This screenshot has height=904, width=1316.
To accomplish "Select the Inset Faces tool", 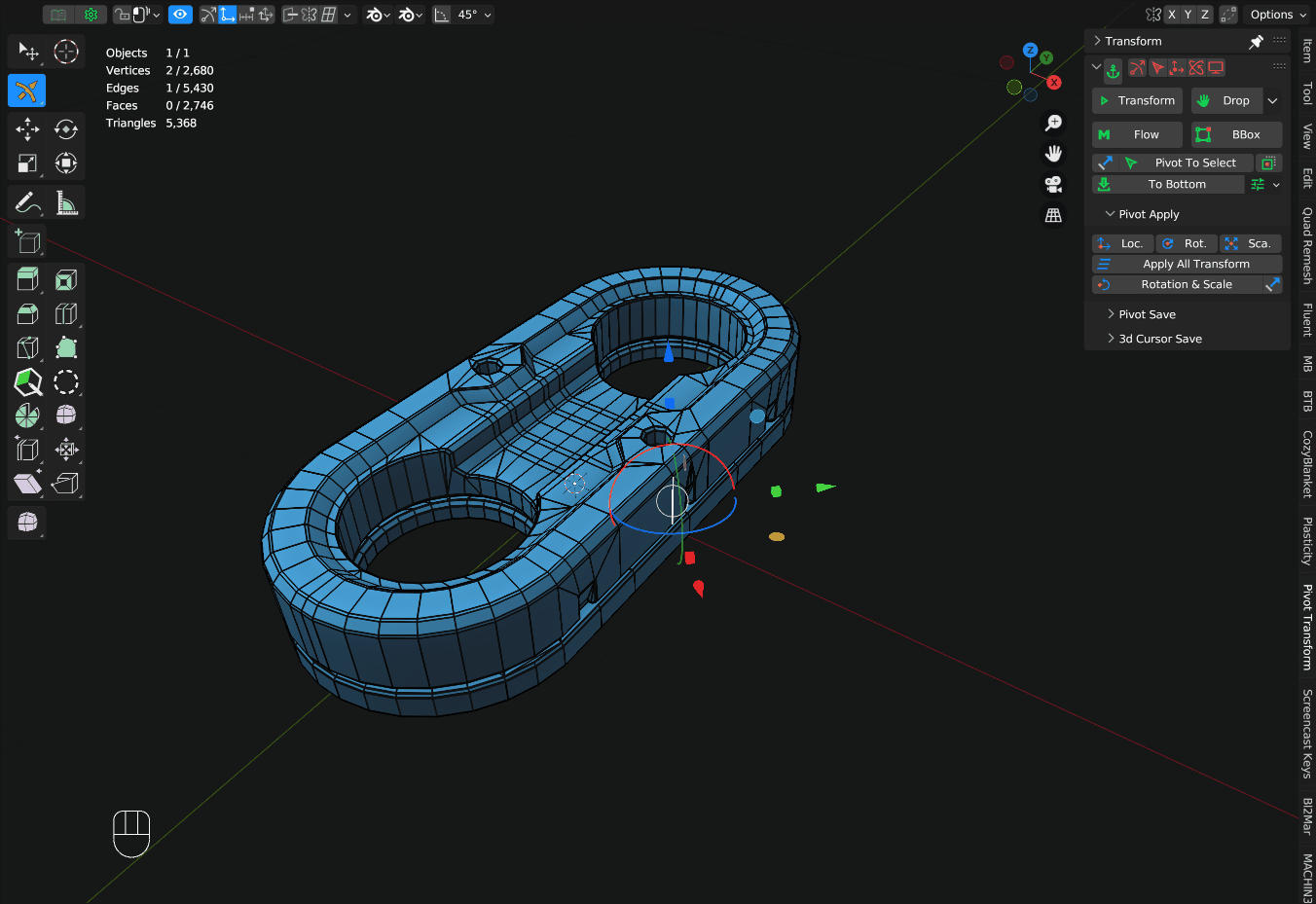I will [66, 279].
